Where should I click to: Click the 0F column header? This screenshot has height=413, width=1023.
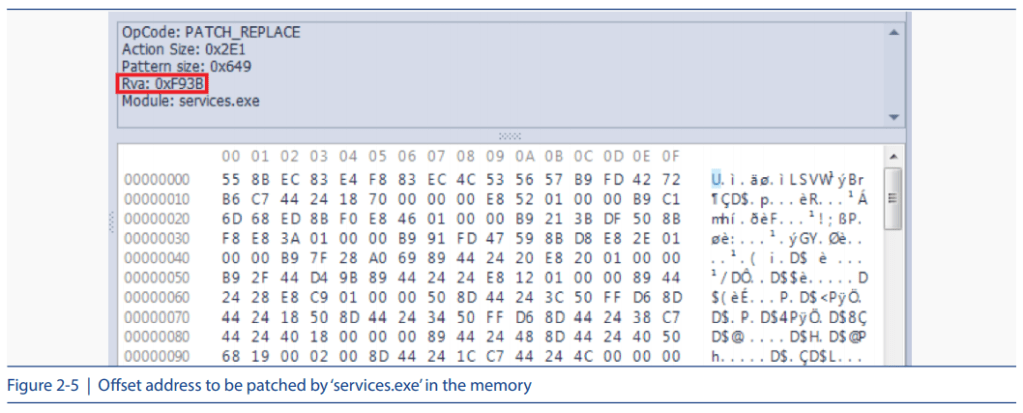point(670,156)
